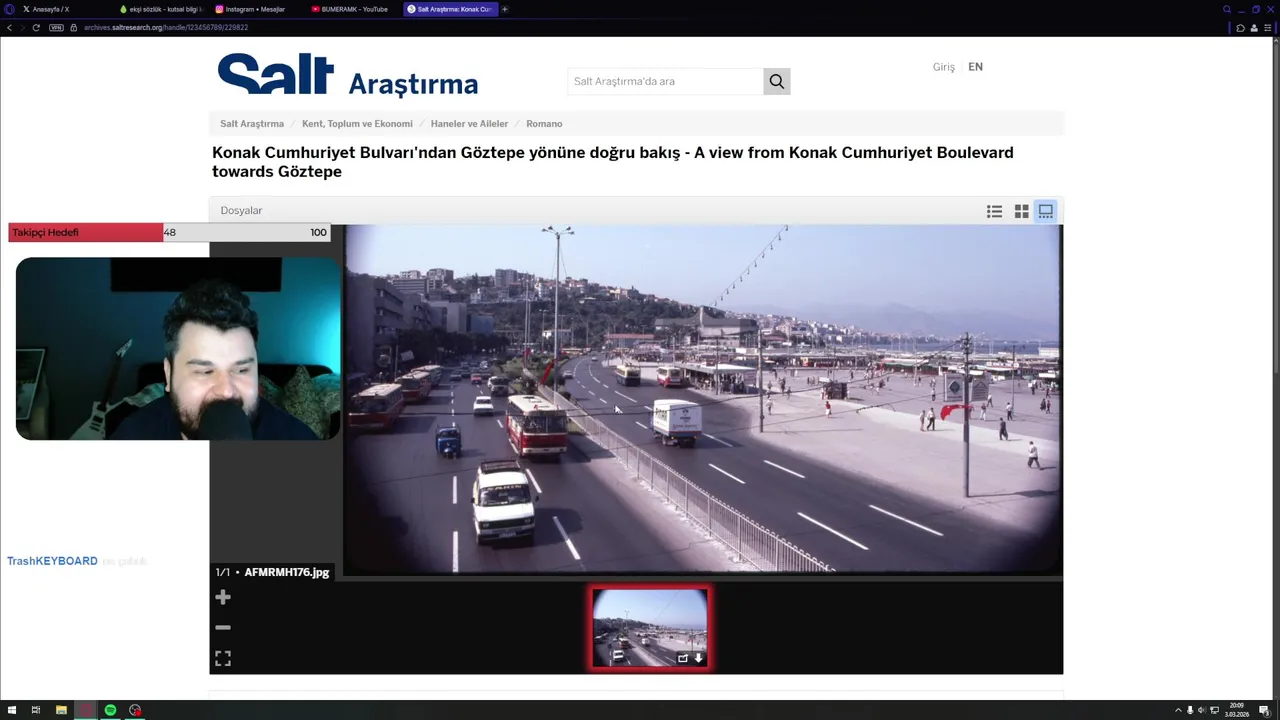Switch site language to EN
1280x720 pixels.
(x=975, y=67)
